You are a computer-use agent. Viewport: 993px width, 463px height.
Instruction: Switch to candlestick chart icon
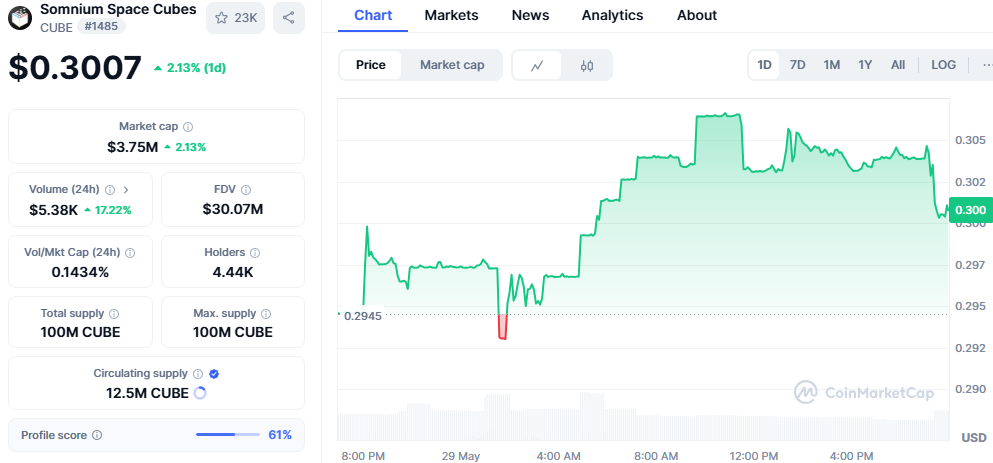pyautogui.click(x=587, y=65)
